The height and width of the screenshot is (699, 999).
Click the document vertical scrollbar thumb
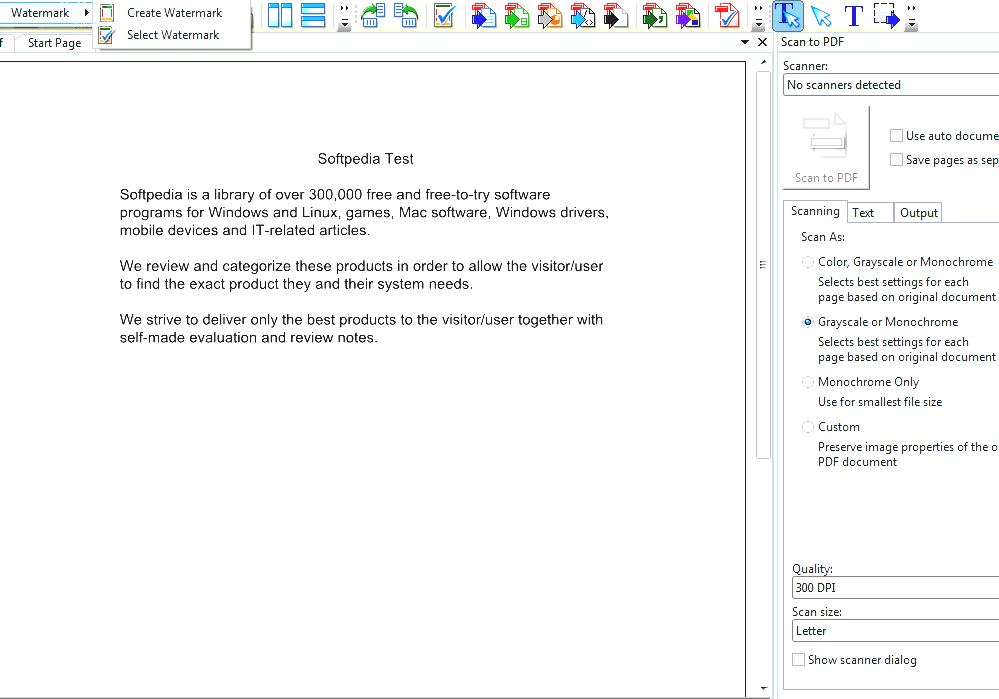coord(763,264)
